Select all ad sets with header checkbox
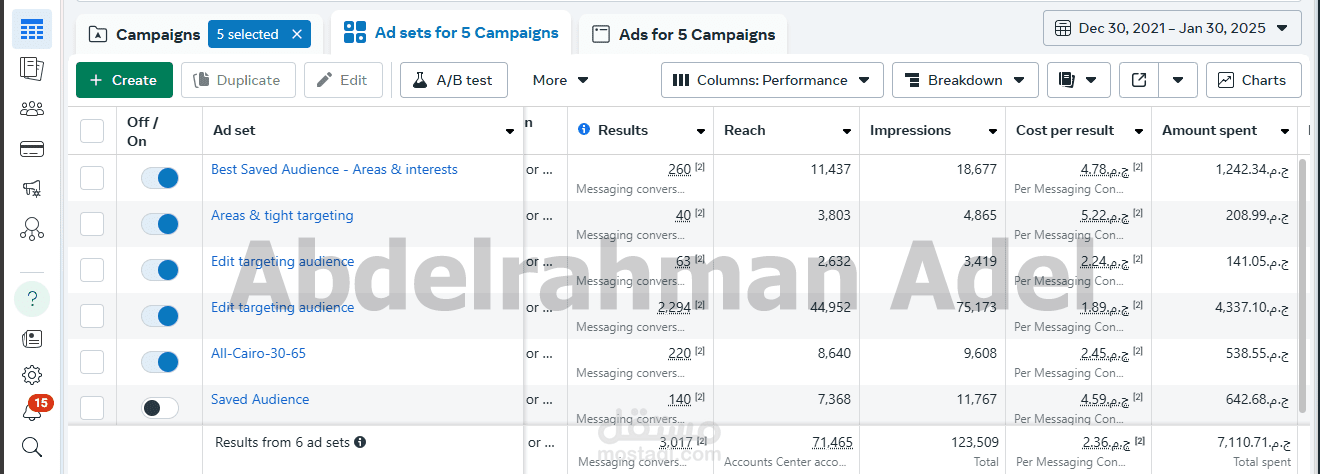This screenshot has height=474, width=1320. tap(92, 131)
